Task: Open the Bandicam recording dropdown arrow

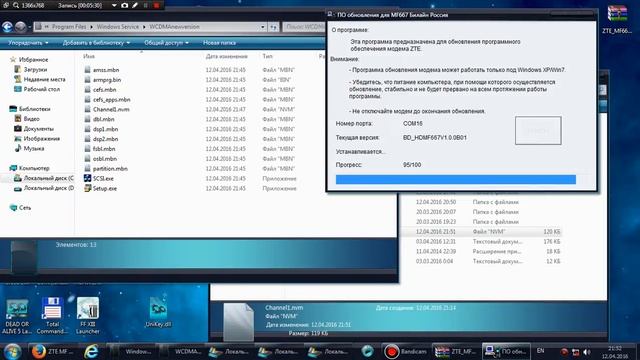Action: coord(114,5)
